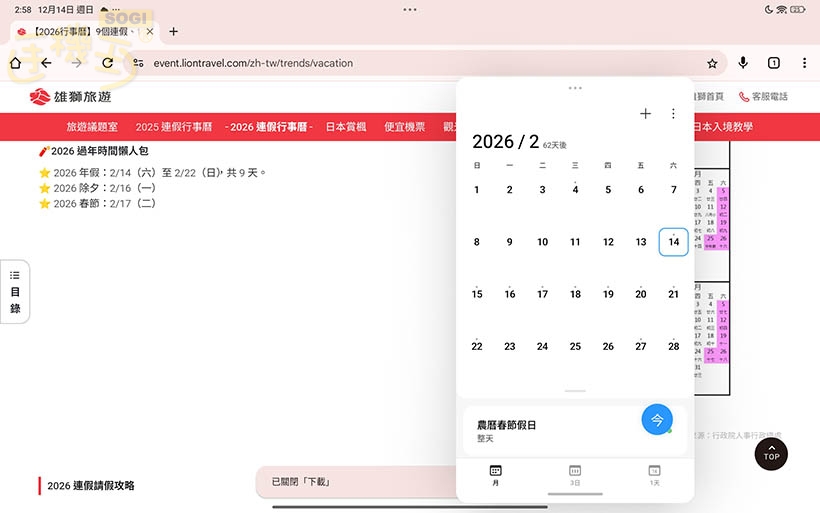Screen dimensions: 820x513
Task: Click the 客服電話 phone link
Action: click(763, 97)
